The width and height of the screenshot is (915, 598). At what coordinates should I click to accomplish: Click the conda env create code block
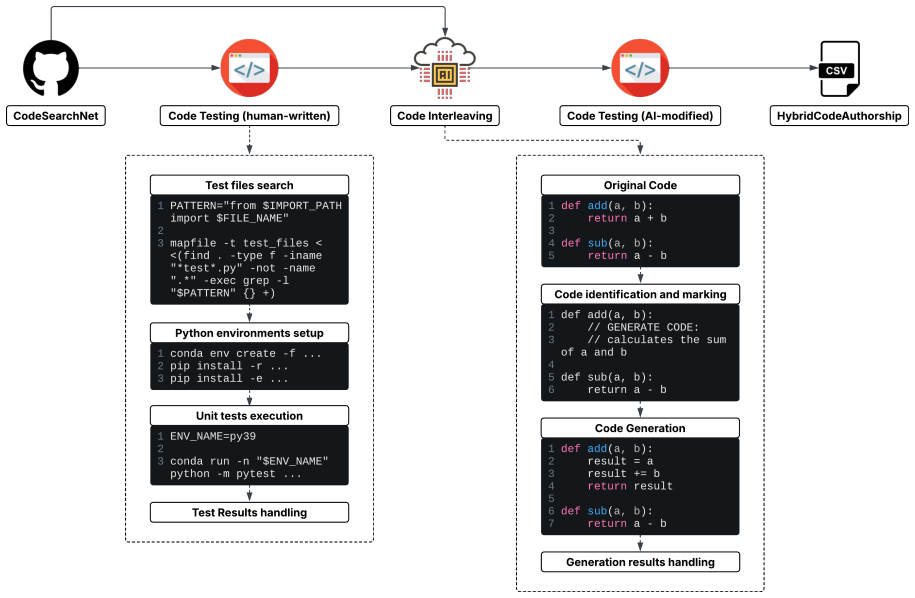coord(249,366)
